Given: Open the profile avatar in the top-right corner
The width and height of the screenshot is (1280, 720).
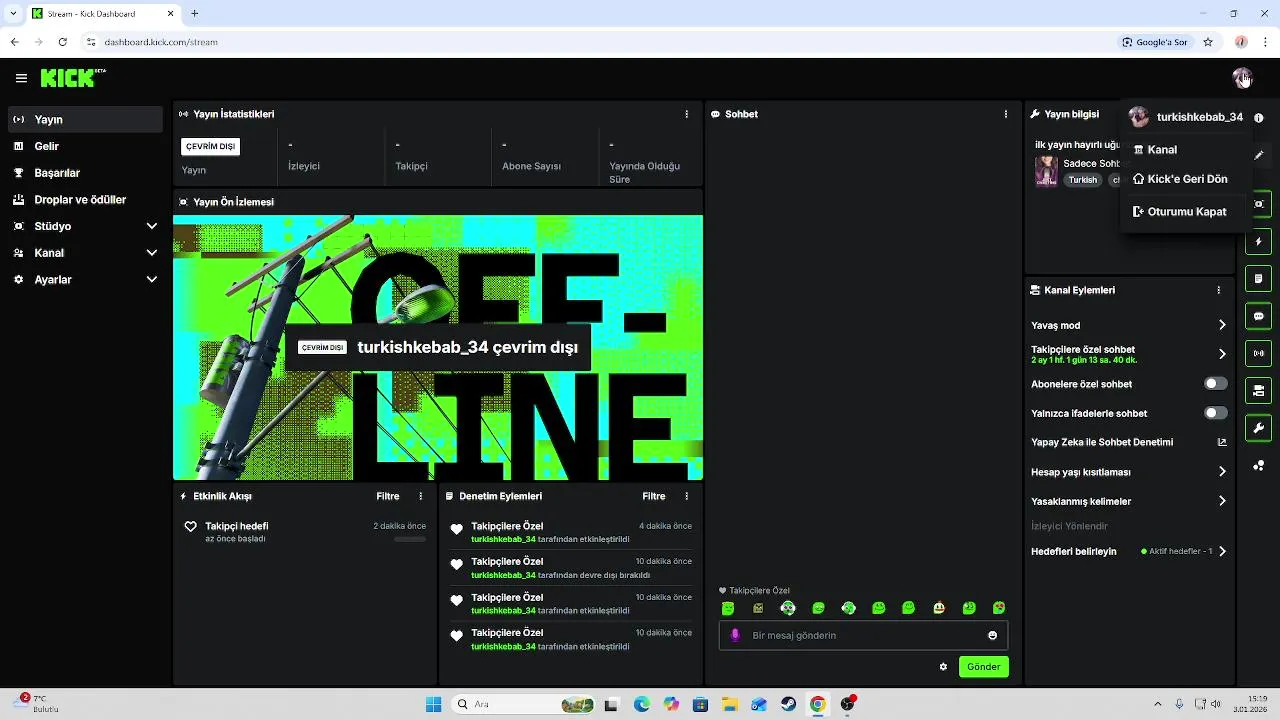Looking at the screenshot, I should tap(1242, 78).
